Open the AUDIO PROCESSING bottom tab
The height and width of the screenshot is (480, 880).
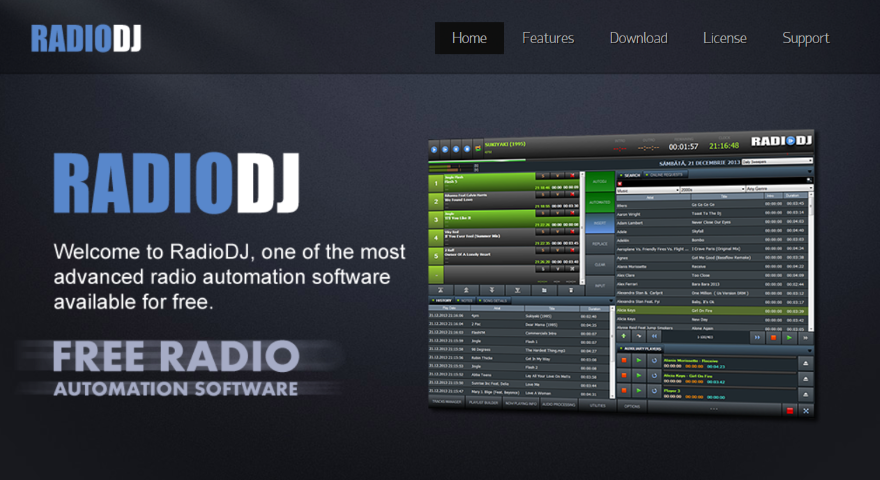click(x=558, y=404)
